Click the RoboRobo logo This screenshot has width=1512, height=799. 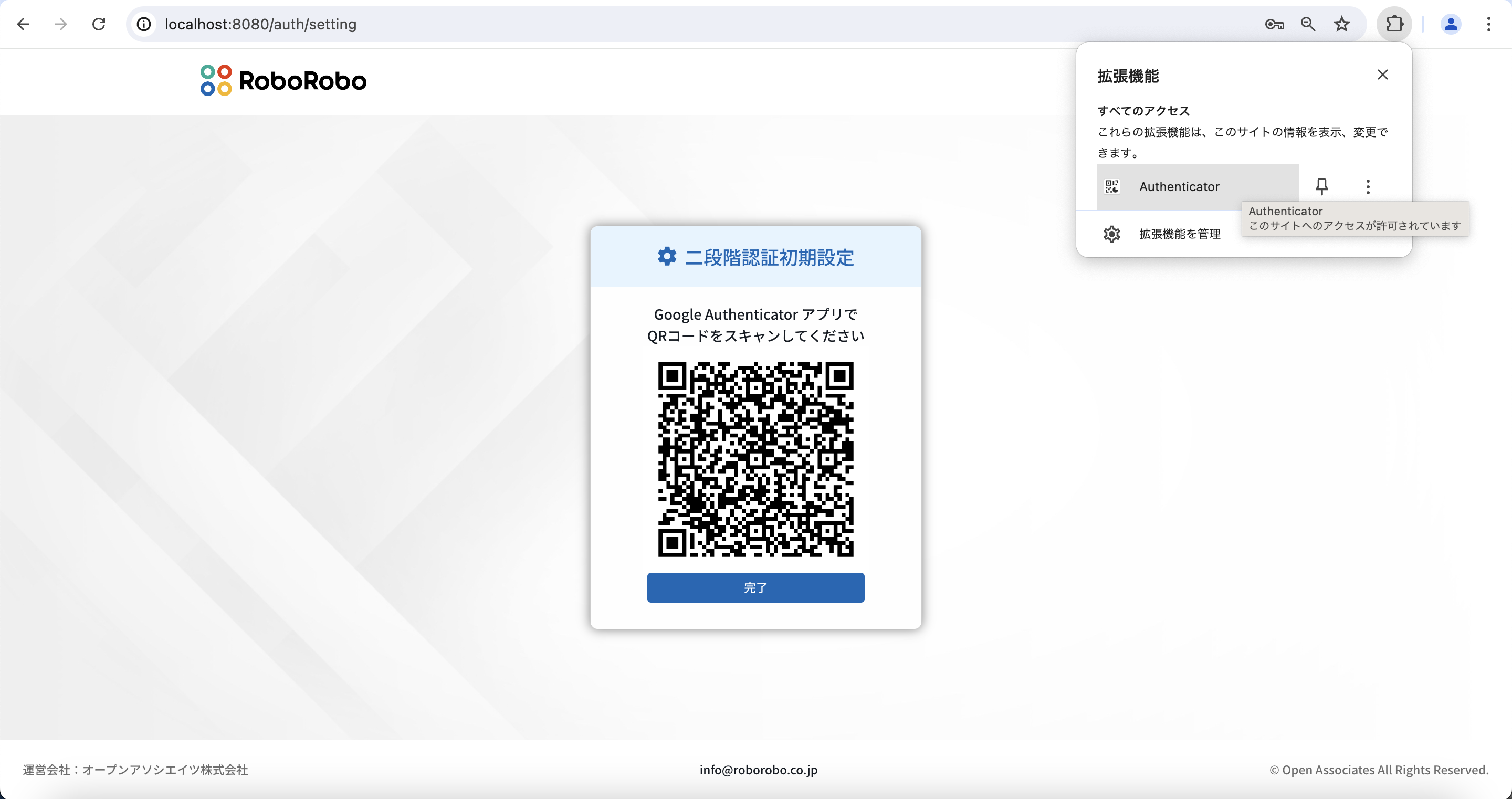[x=283, y=80]
